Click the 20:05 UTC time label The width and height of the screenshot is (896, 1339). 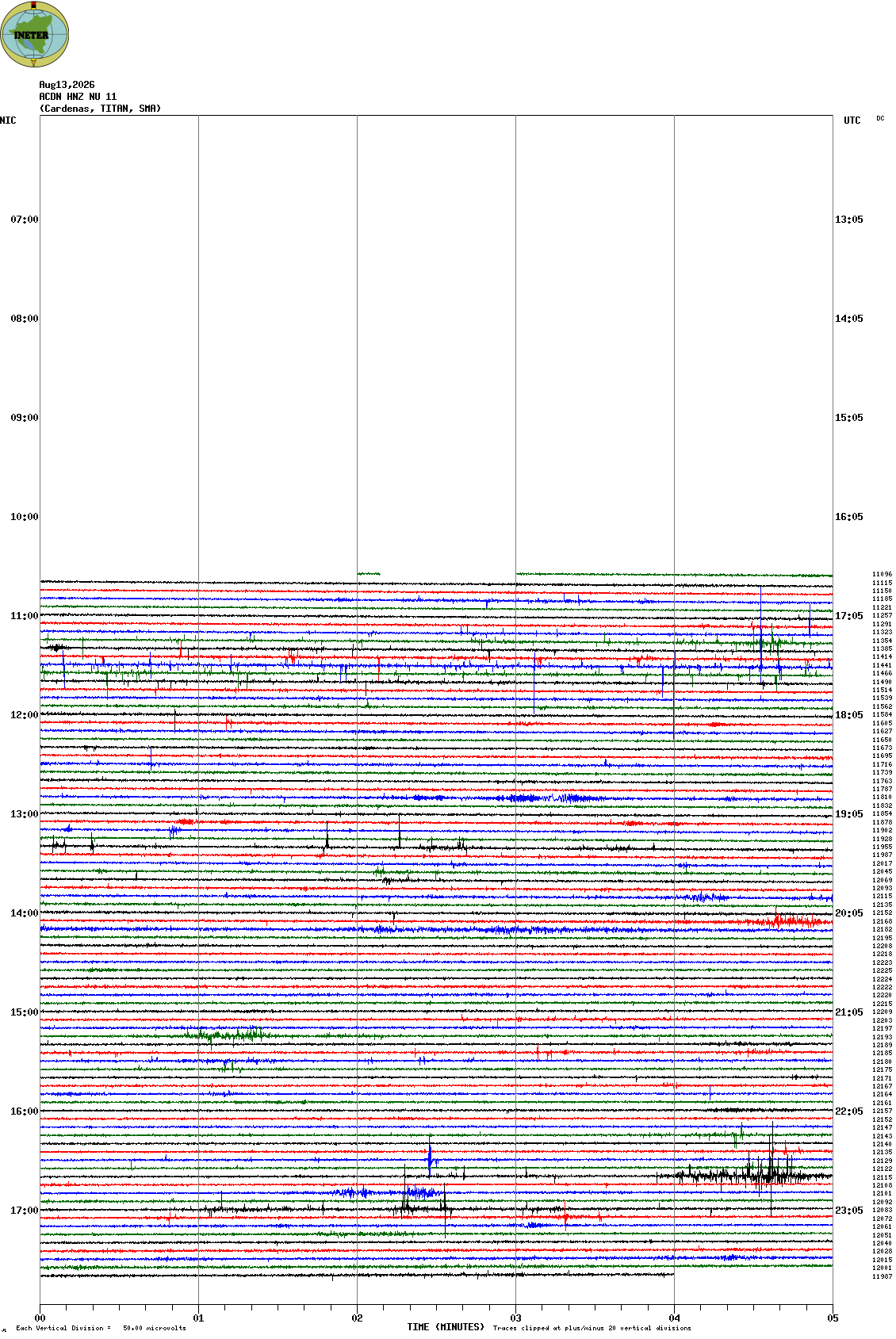(849, 913)
